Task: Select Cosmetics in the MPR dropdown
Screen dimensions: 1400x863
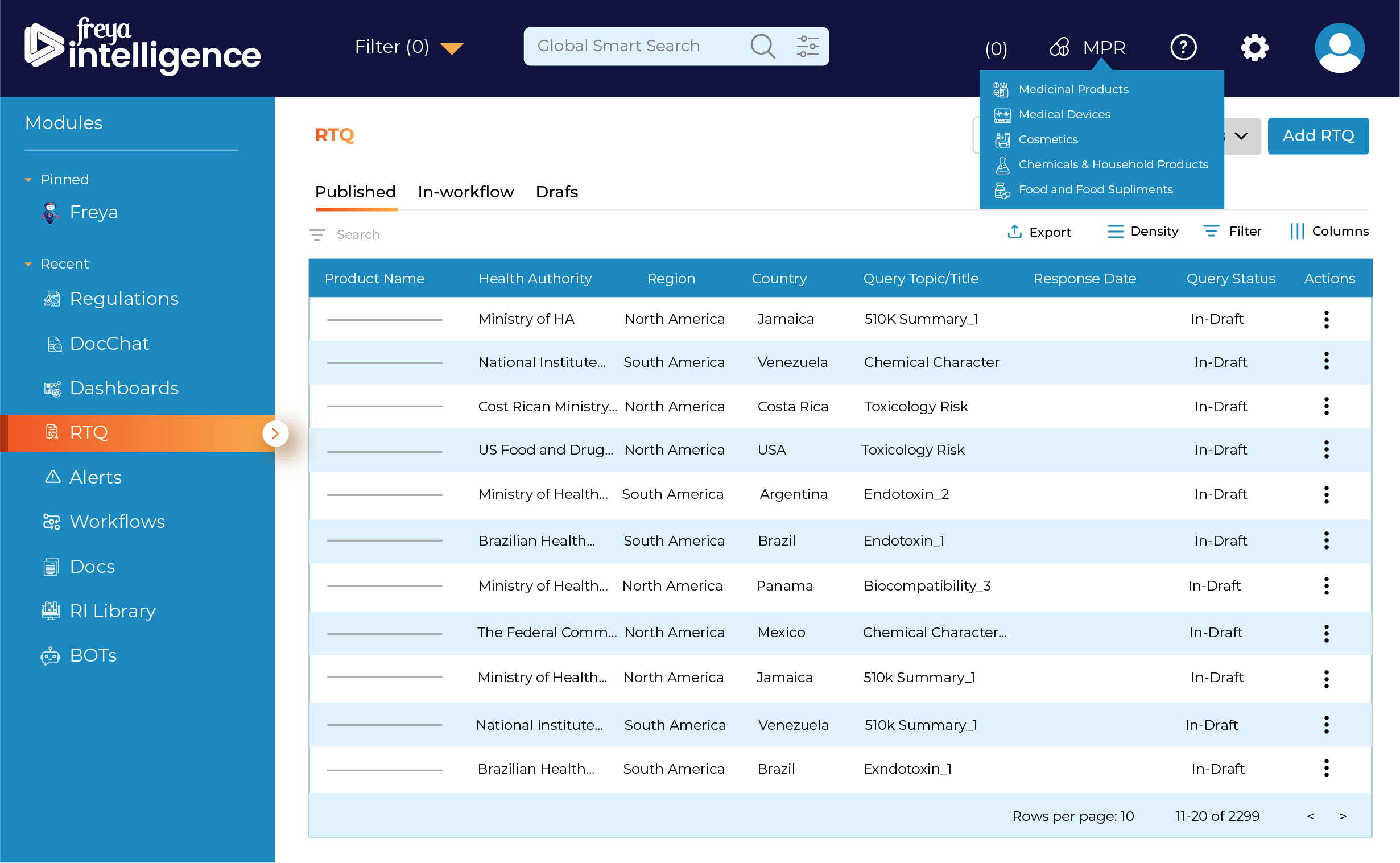Action: [1048, 139]
